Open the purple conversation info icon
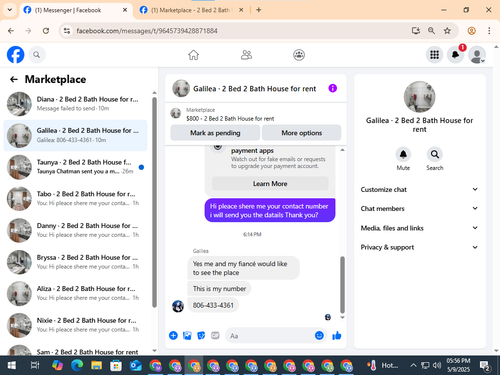This screenshot has height=375, width=500. point(333,88)
